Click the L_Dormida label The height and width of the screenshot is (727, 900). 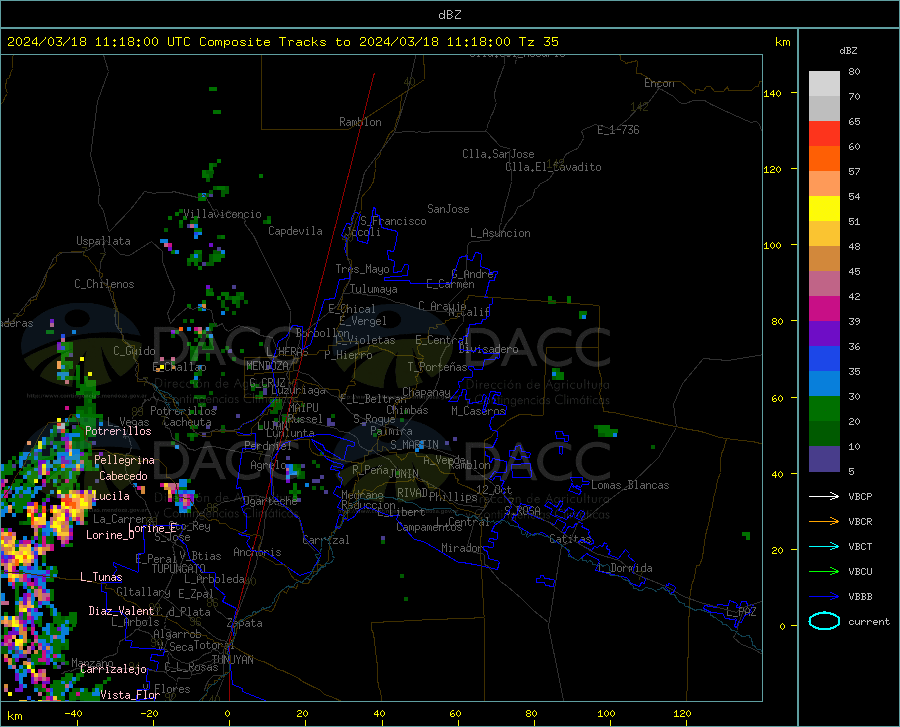click(x=624, y=568)
